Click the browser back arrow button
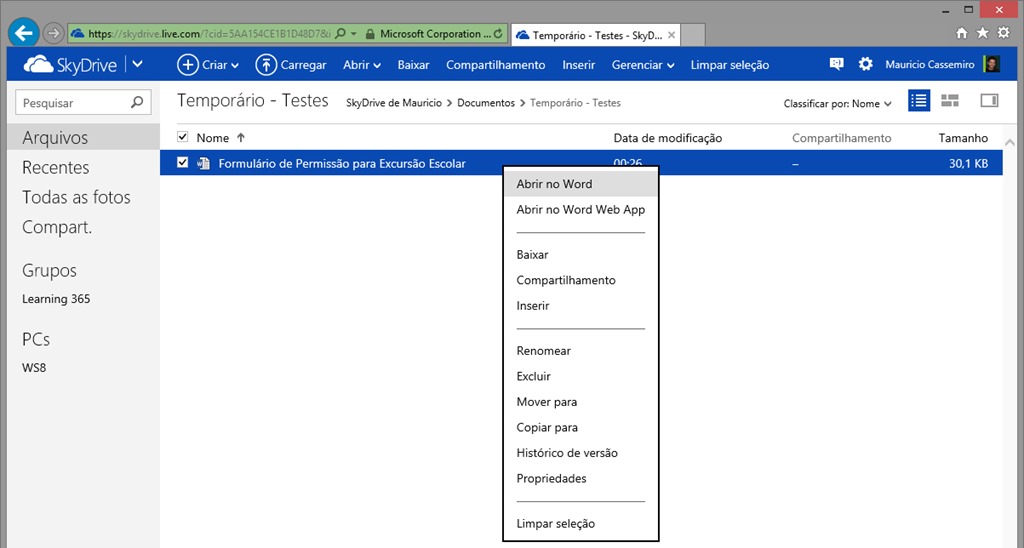 23,32
